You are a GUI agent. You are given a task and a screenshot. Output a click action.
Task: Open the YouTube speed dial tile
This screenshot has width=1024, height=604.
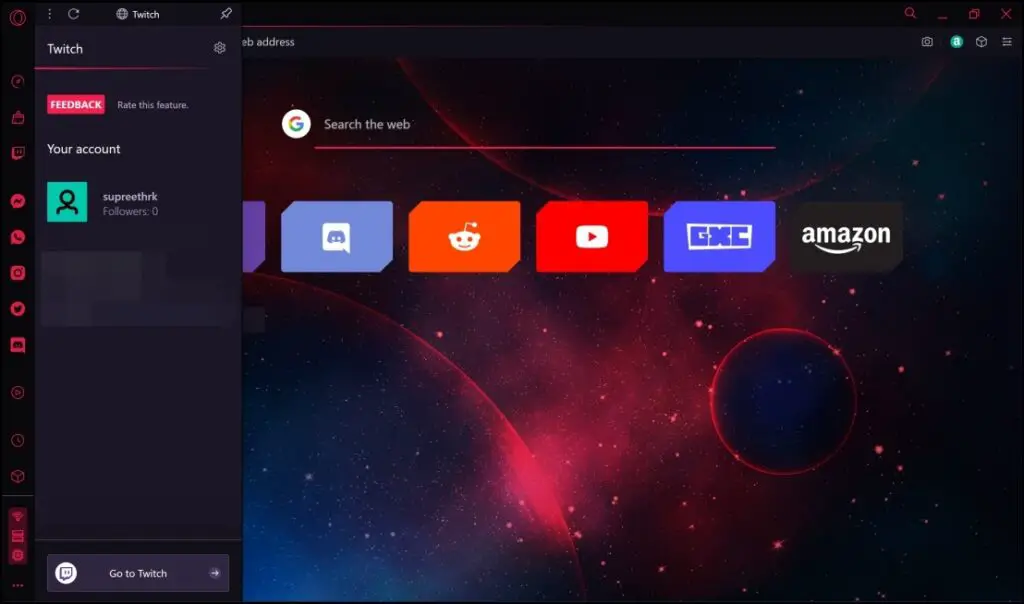click(592, 236)
